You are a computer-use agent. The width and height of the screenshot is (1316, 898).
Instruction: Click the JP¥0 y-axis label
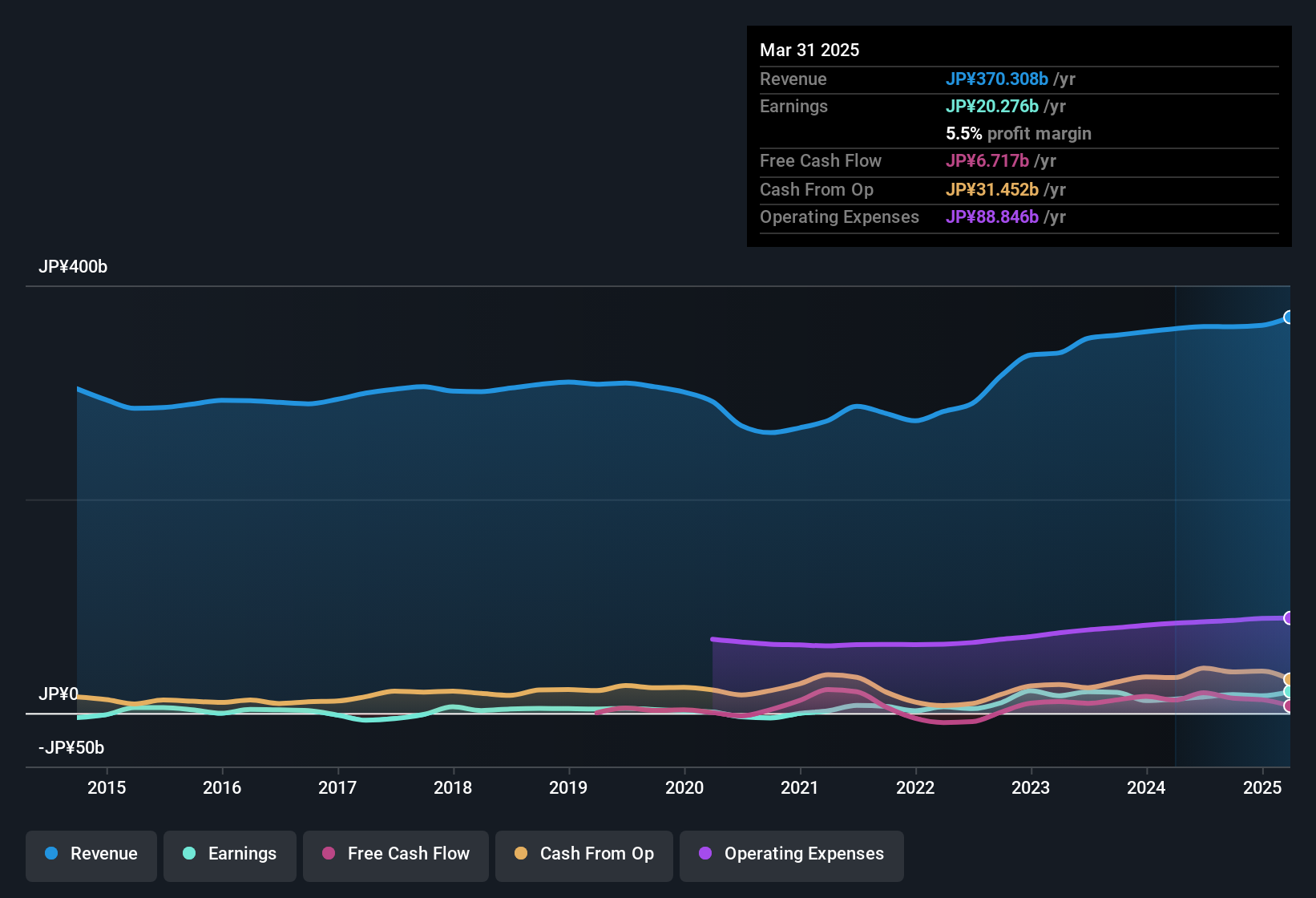(59, 694)
